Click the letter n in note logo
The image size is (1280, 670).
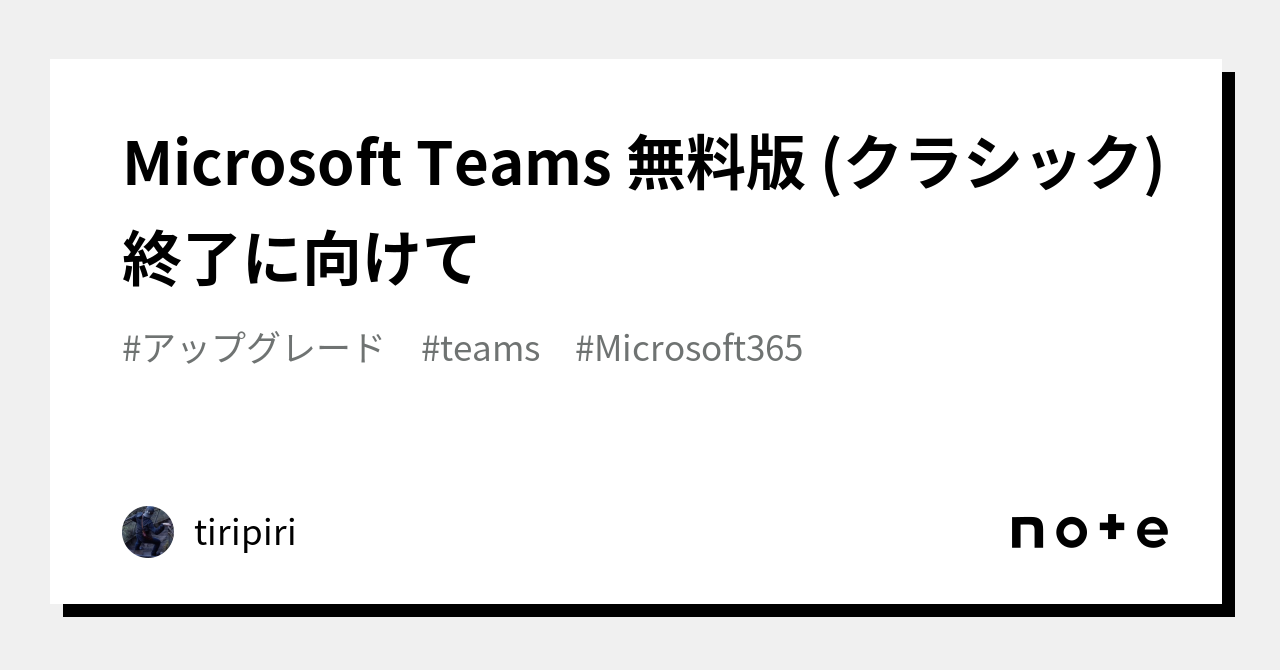coord(1027,532)
